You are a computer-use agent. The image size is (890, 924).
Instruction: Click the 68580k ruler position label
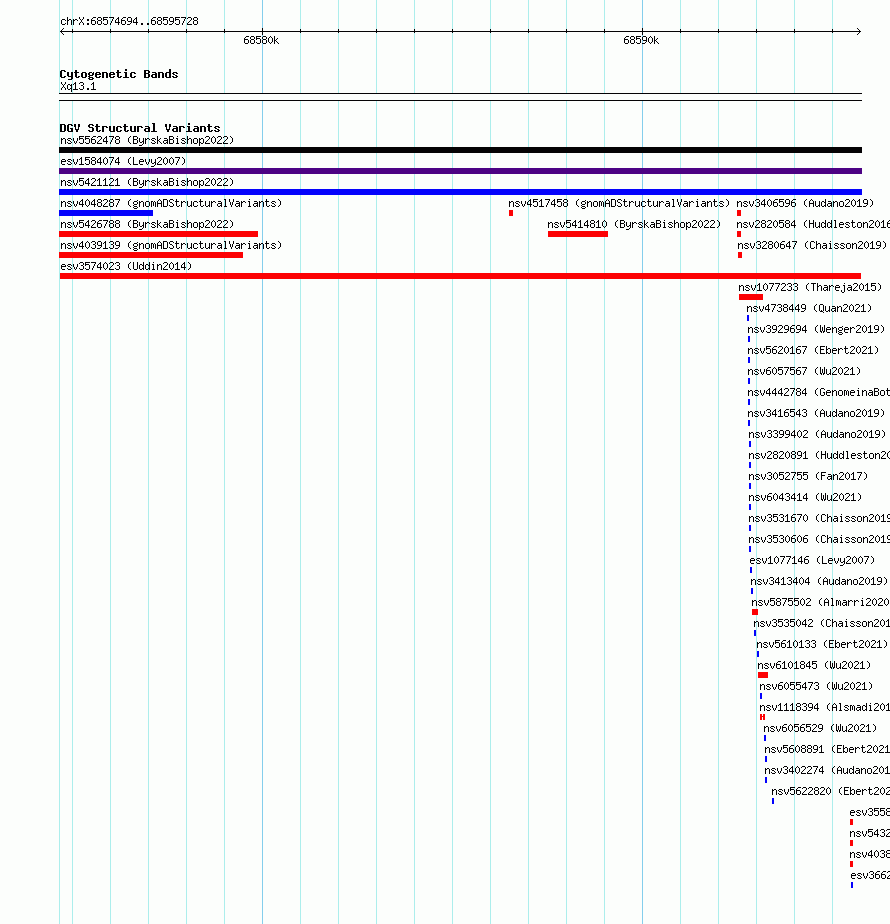(261, 41)
